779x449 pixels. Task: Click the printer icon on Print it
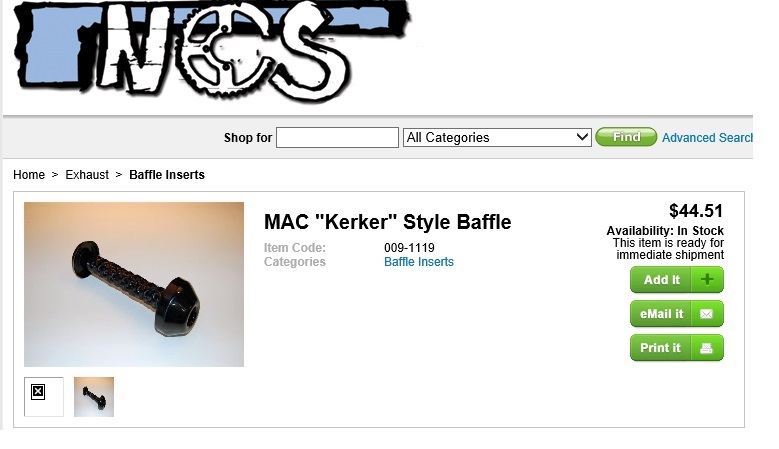click(706, 348)
